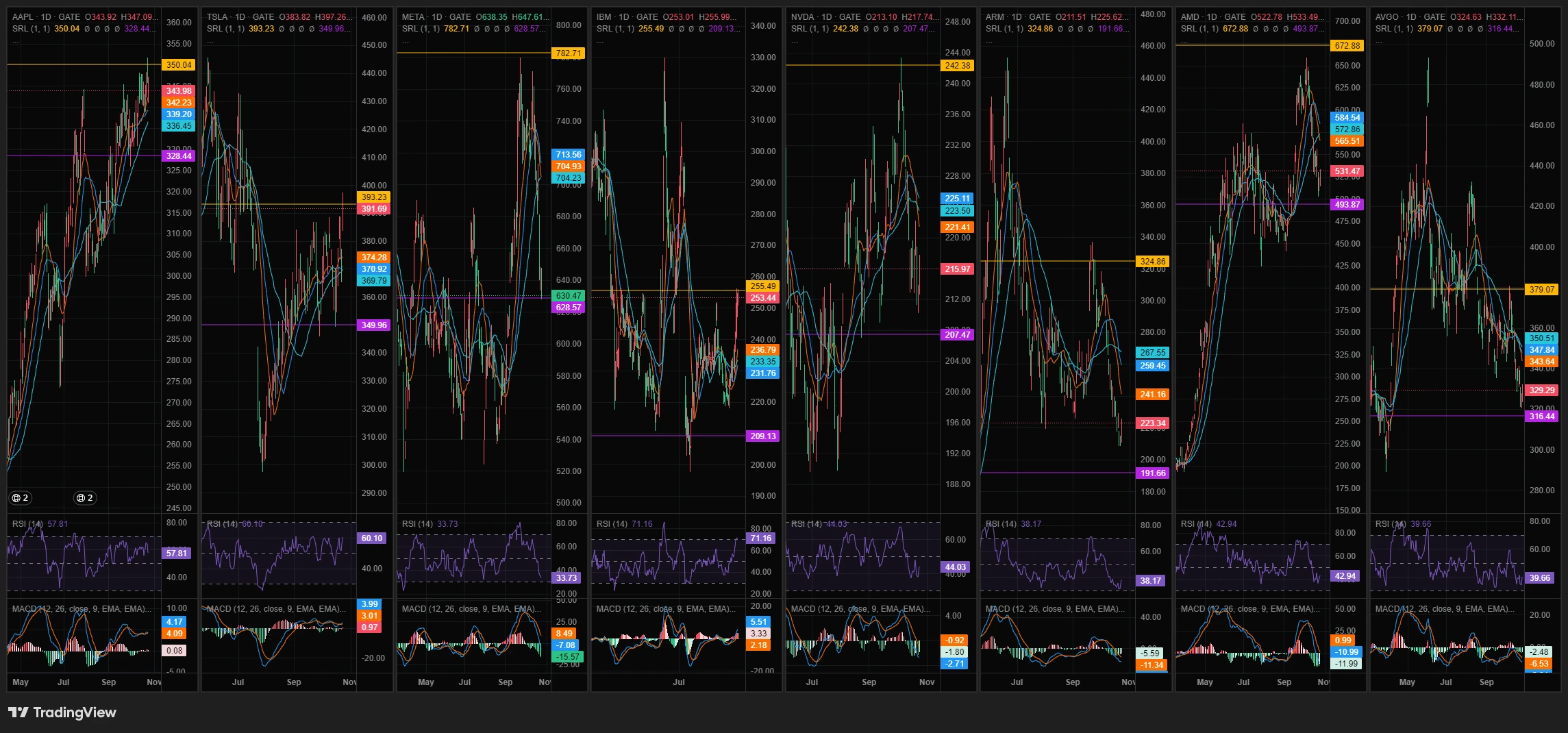Click the 57.81 RSI value label on AAPL
Screen dimensions: 1568x733
(177, 554)
